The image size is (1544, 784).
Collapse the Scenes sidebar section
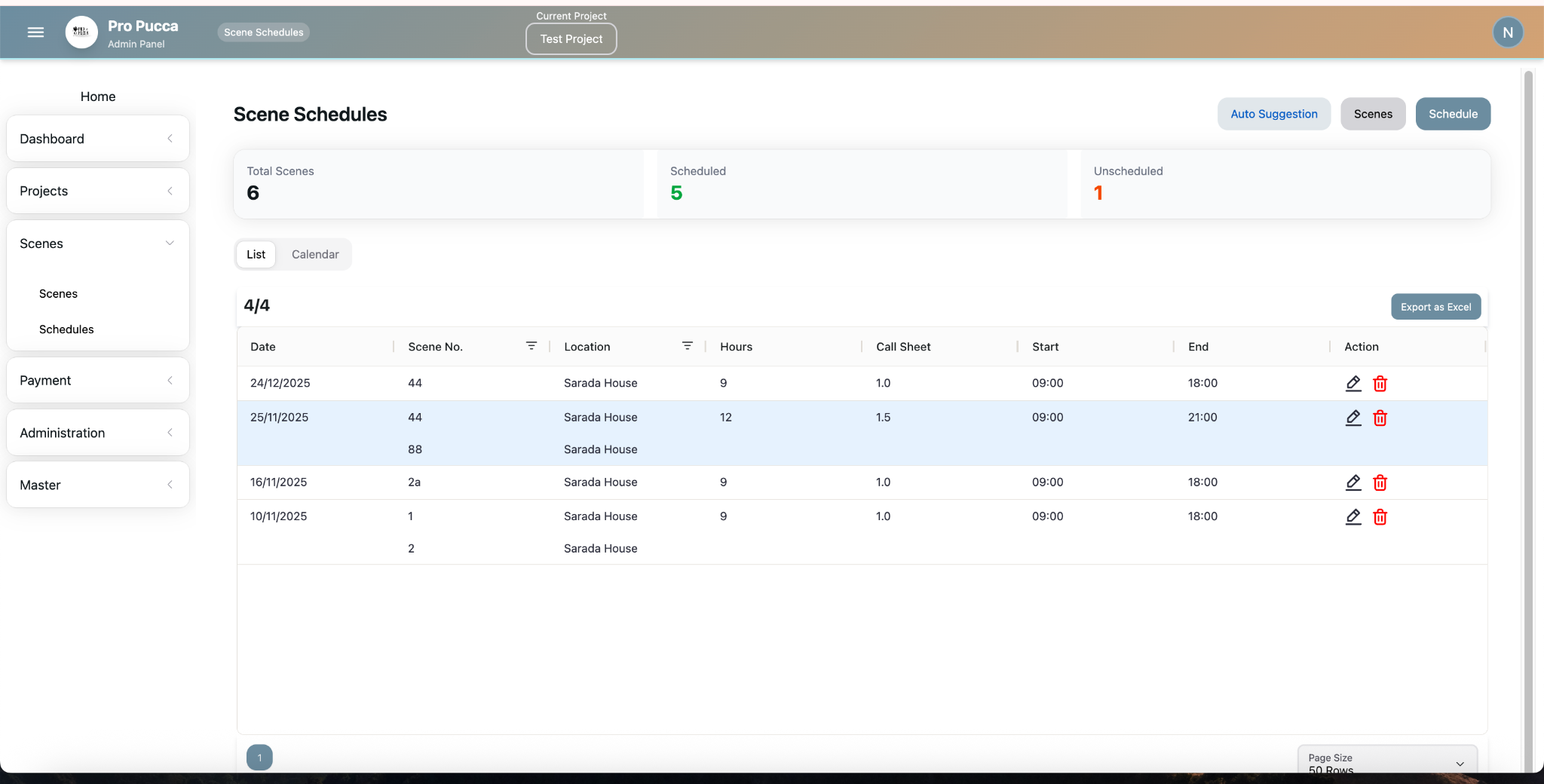[98, 243]
